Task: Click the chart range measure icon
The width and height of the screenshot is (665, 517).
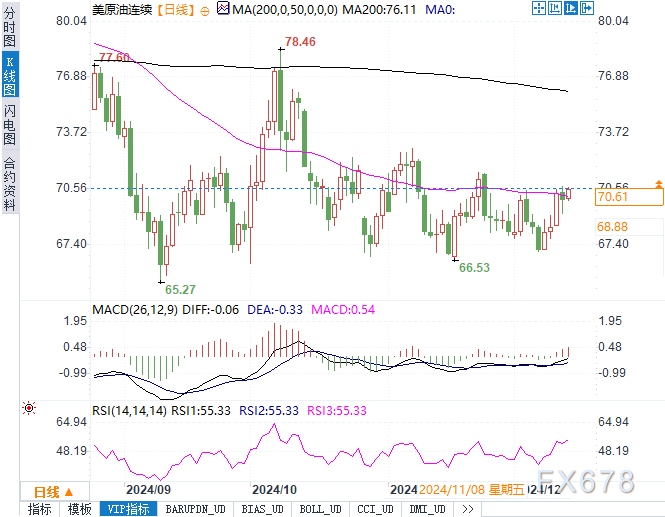Action: [x=555, y=8]
